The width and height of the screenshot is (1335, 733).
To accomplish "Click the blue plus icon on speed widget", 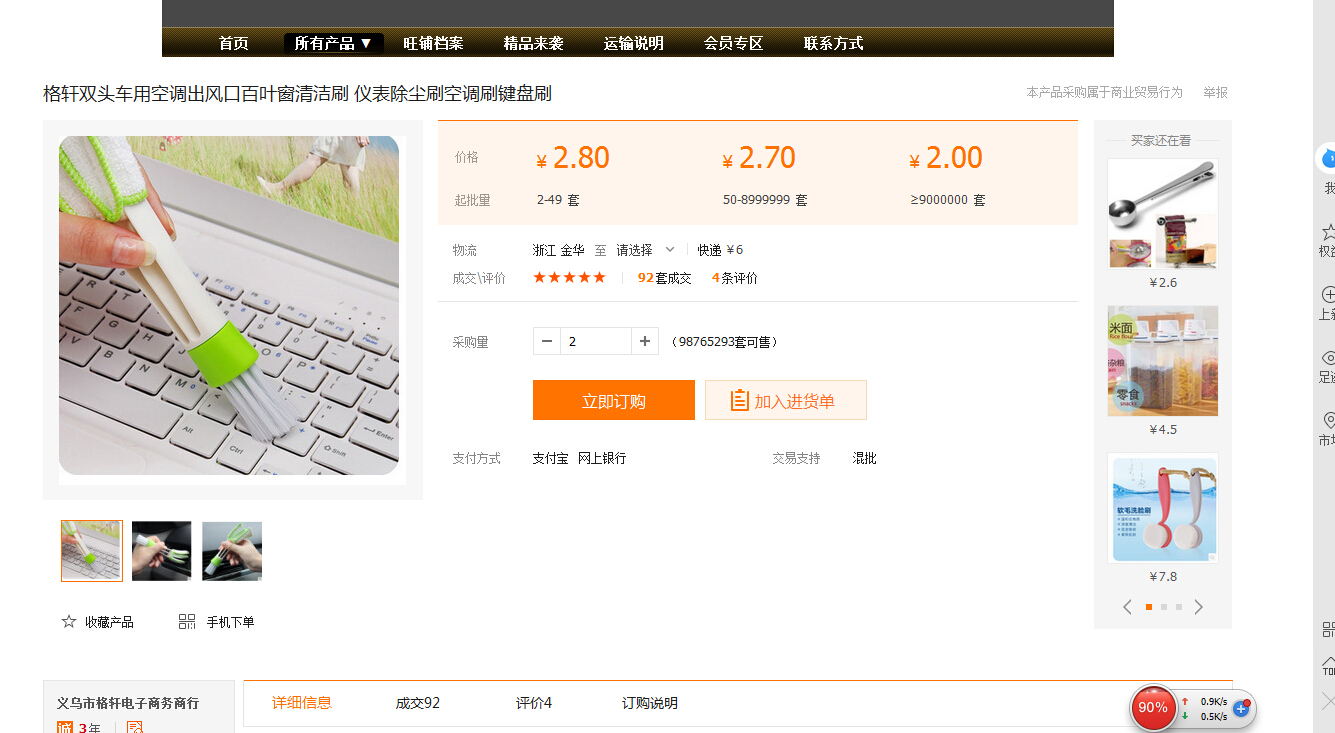I will [x=1242, y=708].
